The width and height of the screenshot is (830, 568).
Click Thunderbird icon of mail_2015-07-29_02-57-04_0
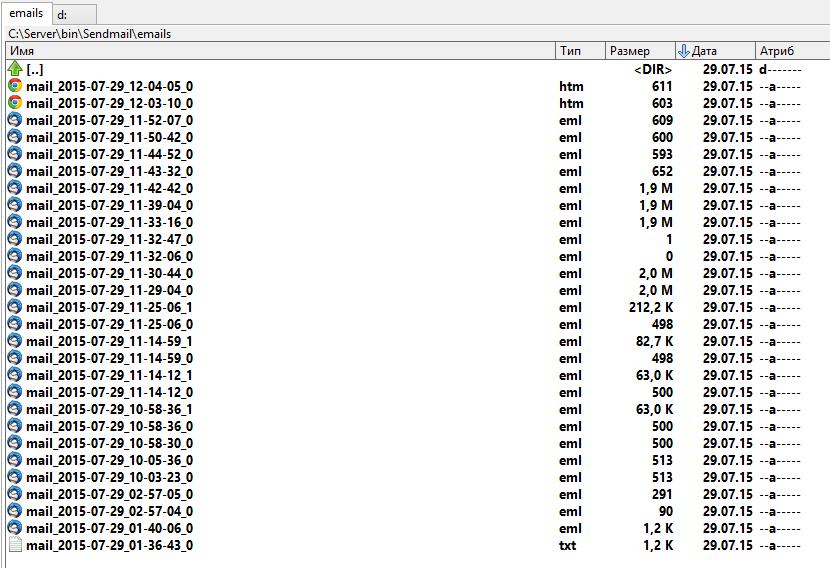tap(15, 511)
